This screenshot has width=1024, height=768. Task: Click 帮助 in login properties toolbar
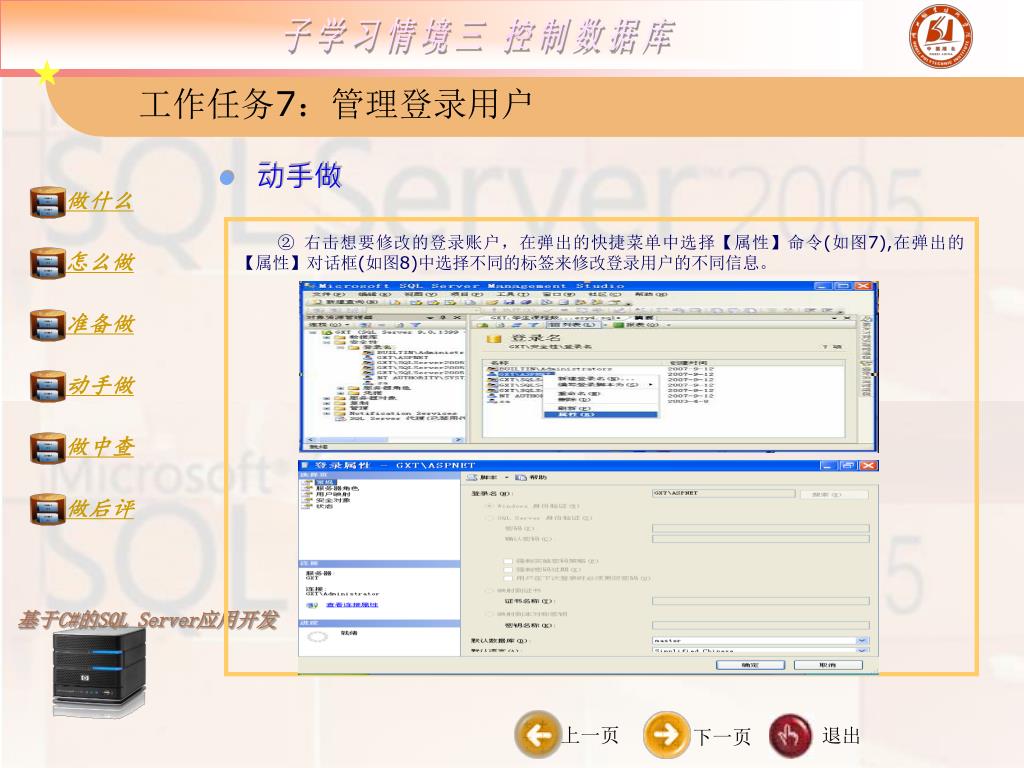(532, 477)
